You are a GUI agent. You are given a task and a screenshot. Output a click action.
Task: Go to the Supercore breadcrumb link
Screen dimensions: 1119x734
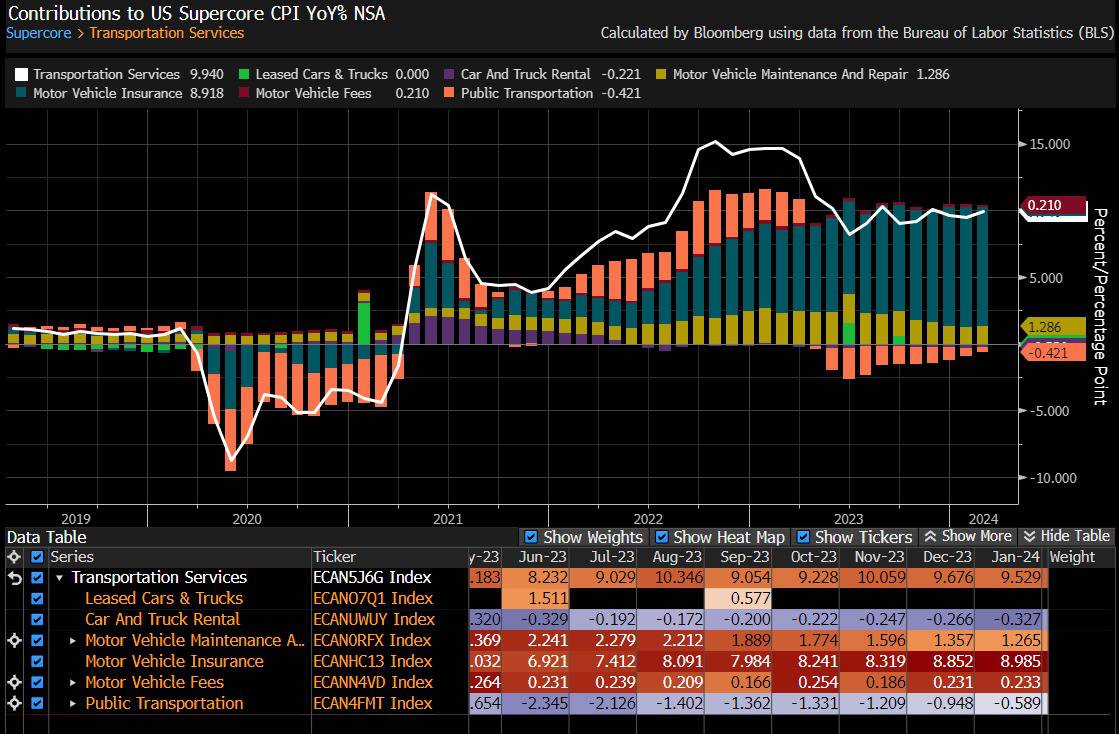pyautogui.click(x=39, y=33)
